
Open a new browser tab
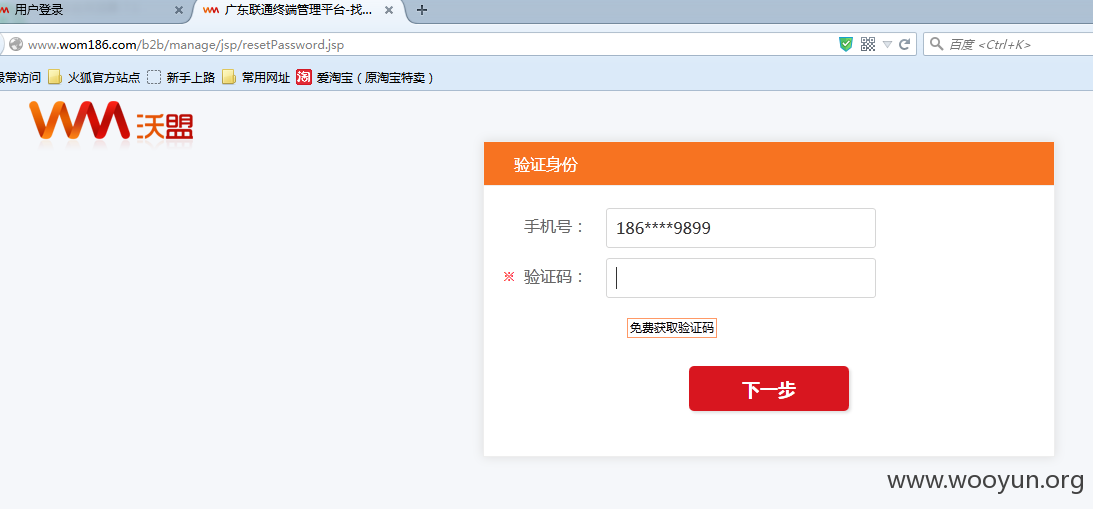pos(422,10)
